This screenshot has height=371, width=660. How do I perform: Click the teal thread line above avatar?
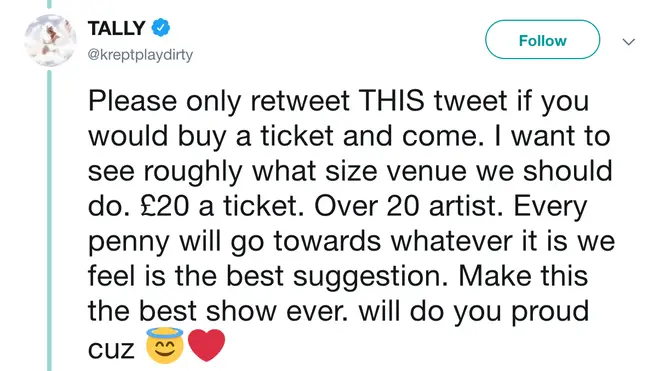pos(49,4)
